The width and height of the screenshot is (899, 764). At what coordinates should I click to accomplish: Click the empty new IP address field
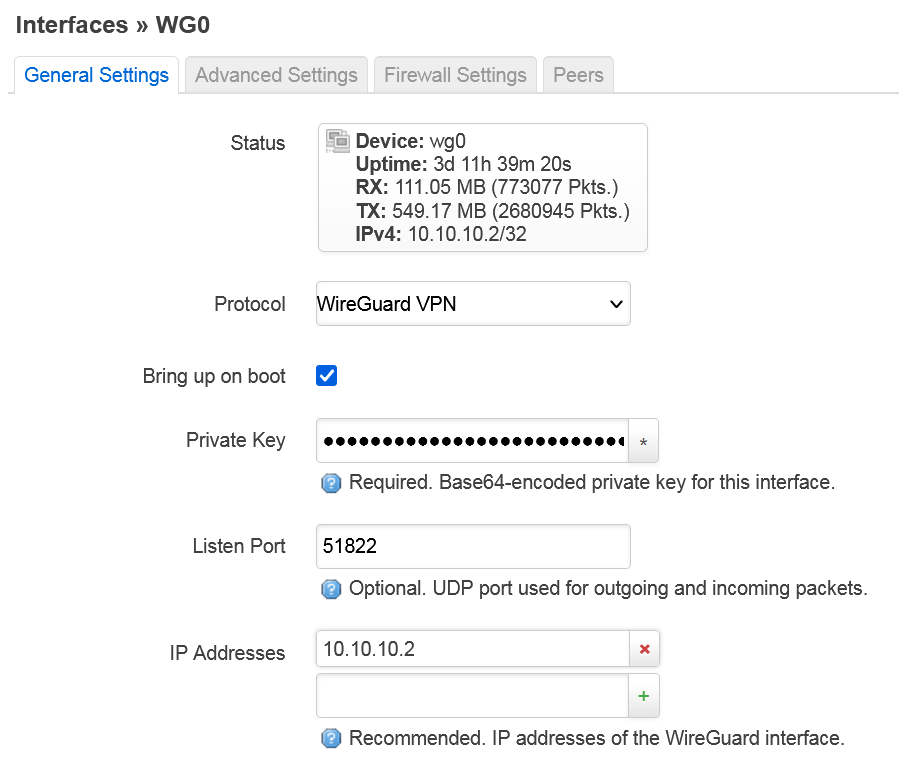coord(472,696)
